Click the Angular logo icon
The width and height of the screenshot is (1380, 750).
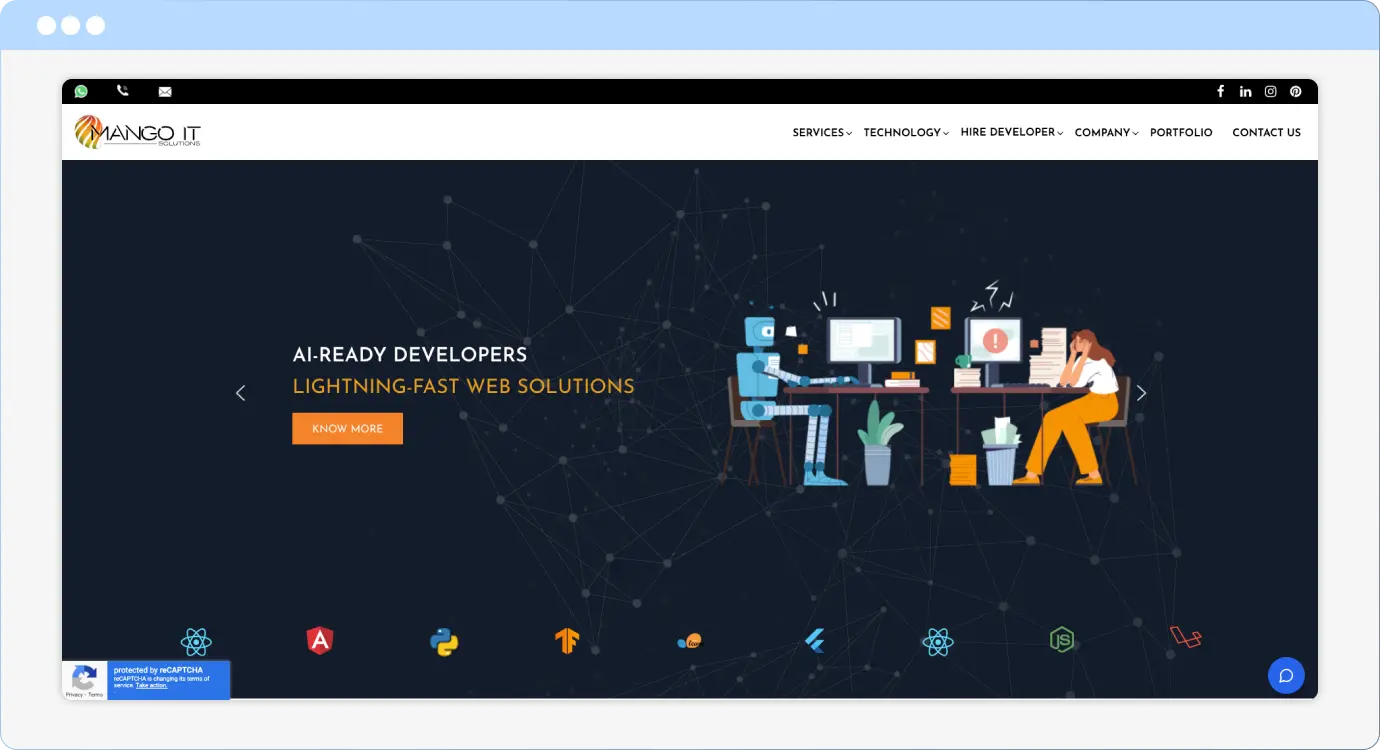(x=319, y=641)
